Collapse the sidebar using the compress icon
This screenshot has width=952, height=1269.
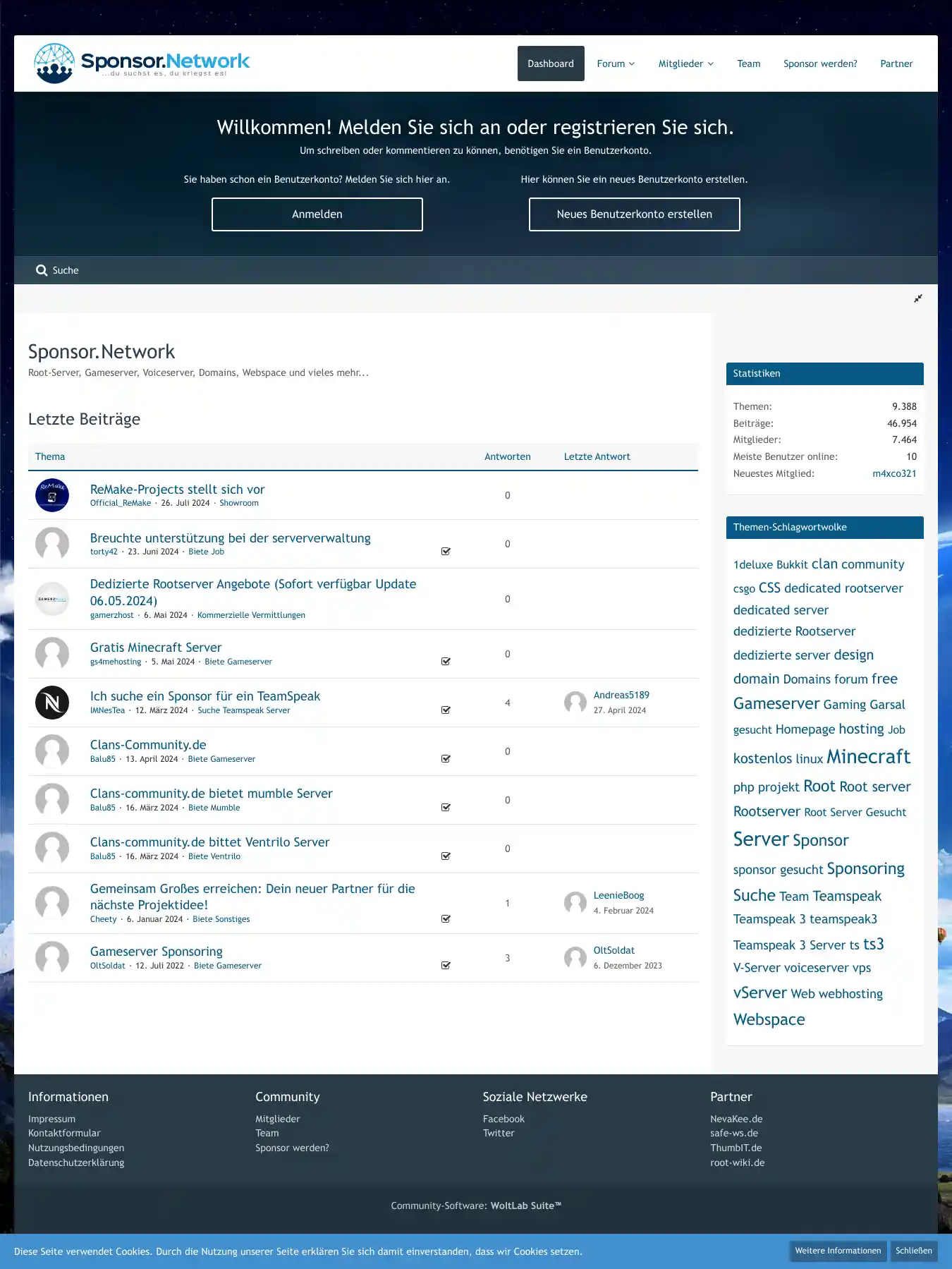(918, 298)
